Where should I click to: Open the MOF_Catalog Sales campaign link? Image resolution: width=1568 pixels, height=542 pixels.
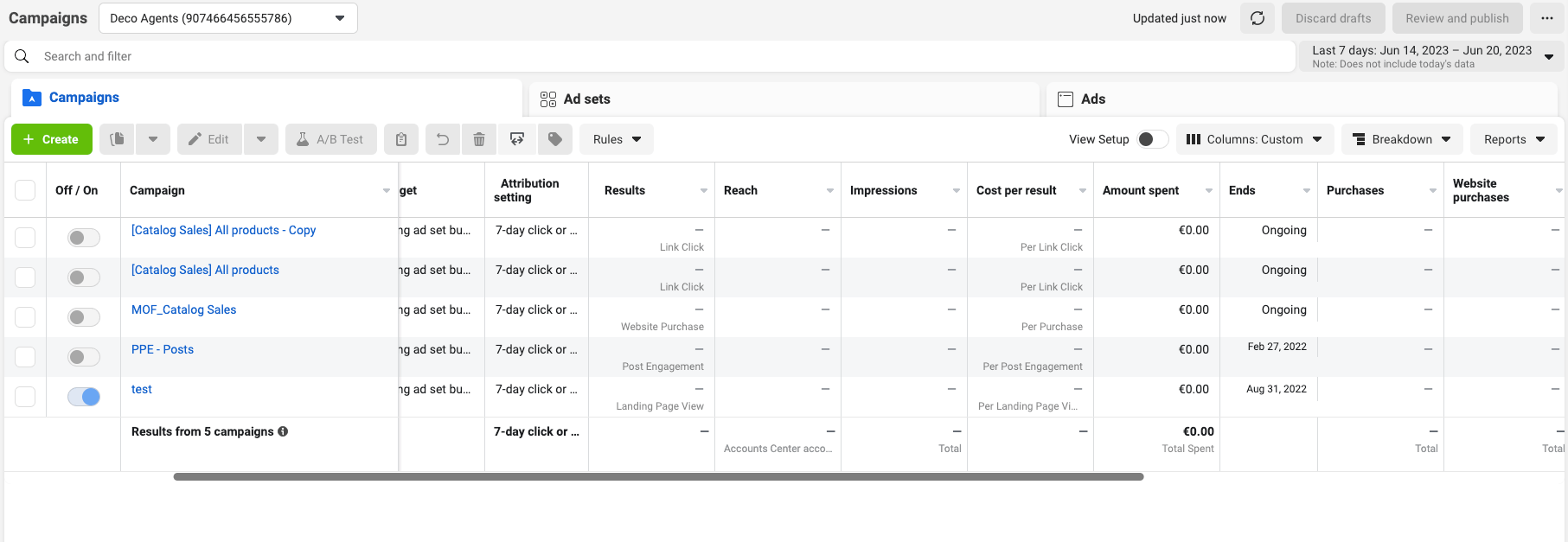coord(183,309)
